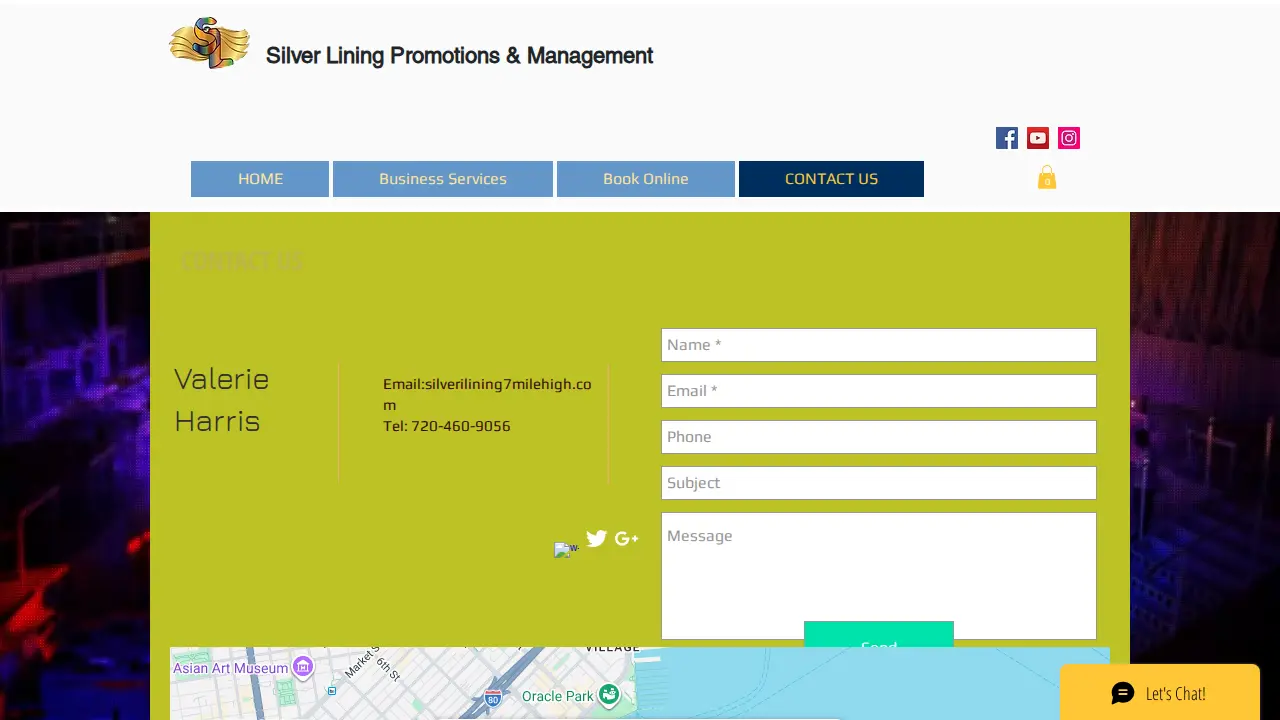Click the Valerie Harris name text
Image resolution: width=1280 pixels, height=720 pixels.
coord(222,400)
